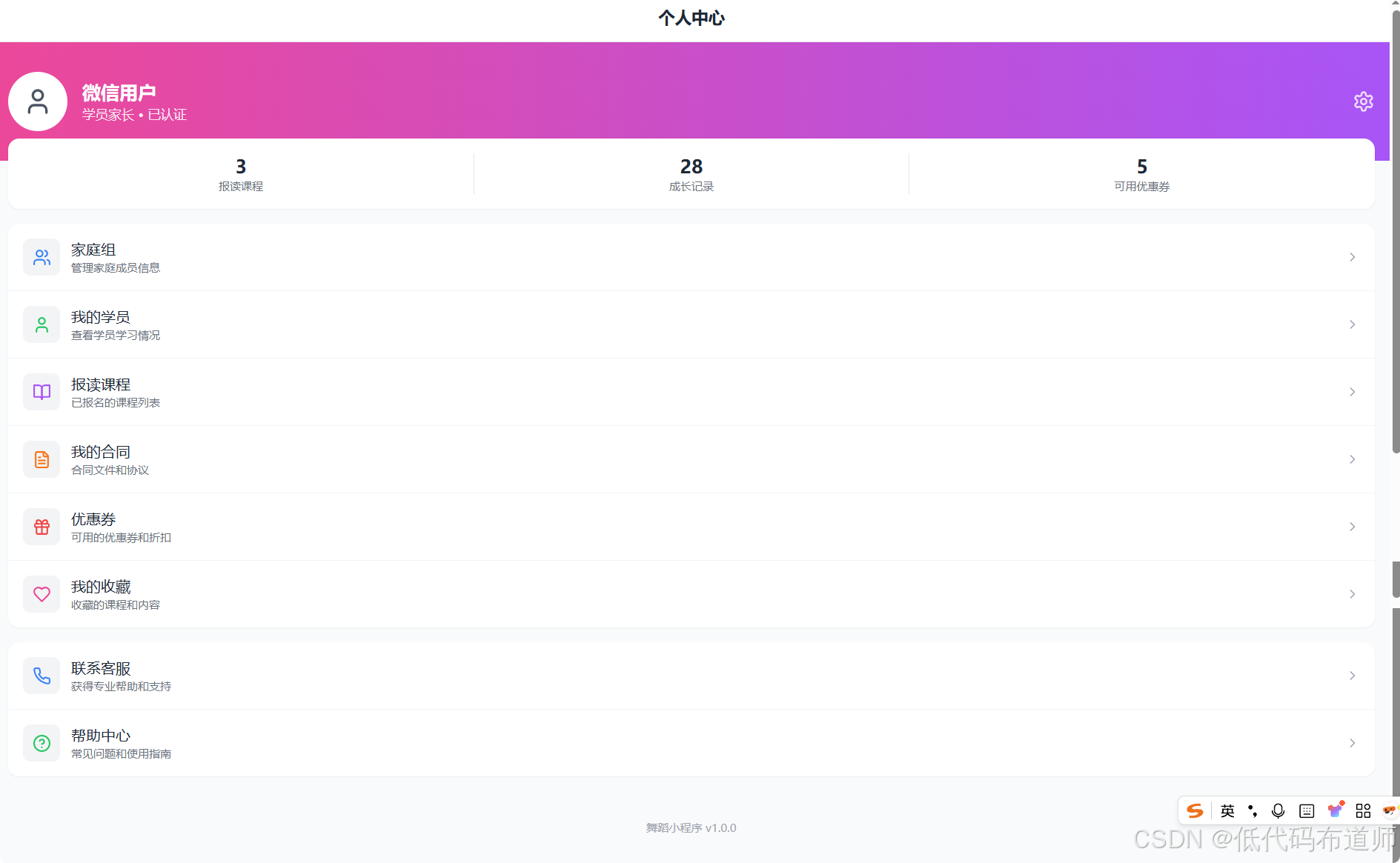Click 查看学员学习情况 description text
The height and width of the screenshot is (863, 1400).
click(x=116, y=336)
